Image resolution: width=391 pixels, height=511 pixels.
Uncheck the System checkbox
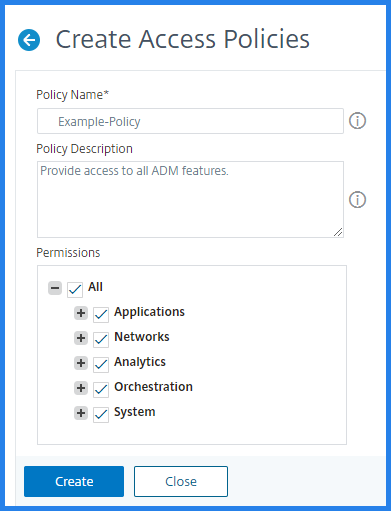click(101, 415)
